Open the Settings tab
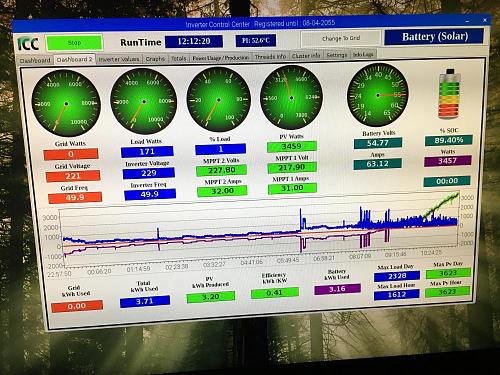Screen dimensions: 500x375 [337, 55]
